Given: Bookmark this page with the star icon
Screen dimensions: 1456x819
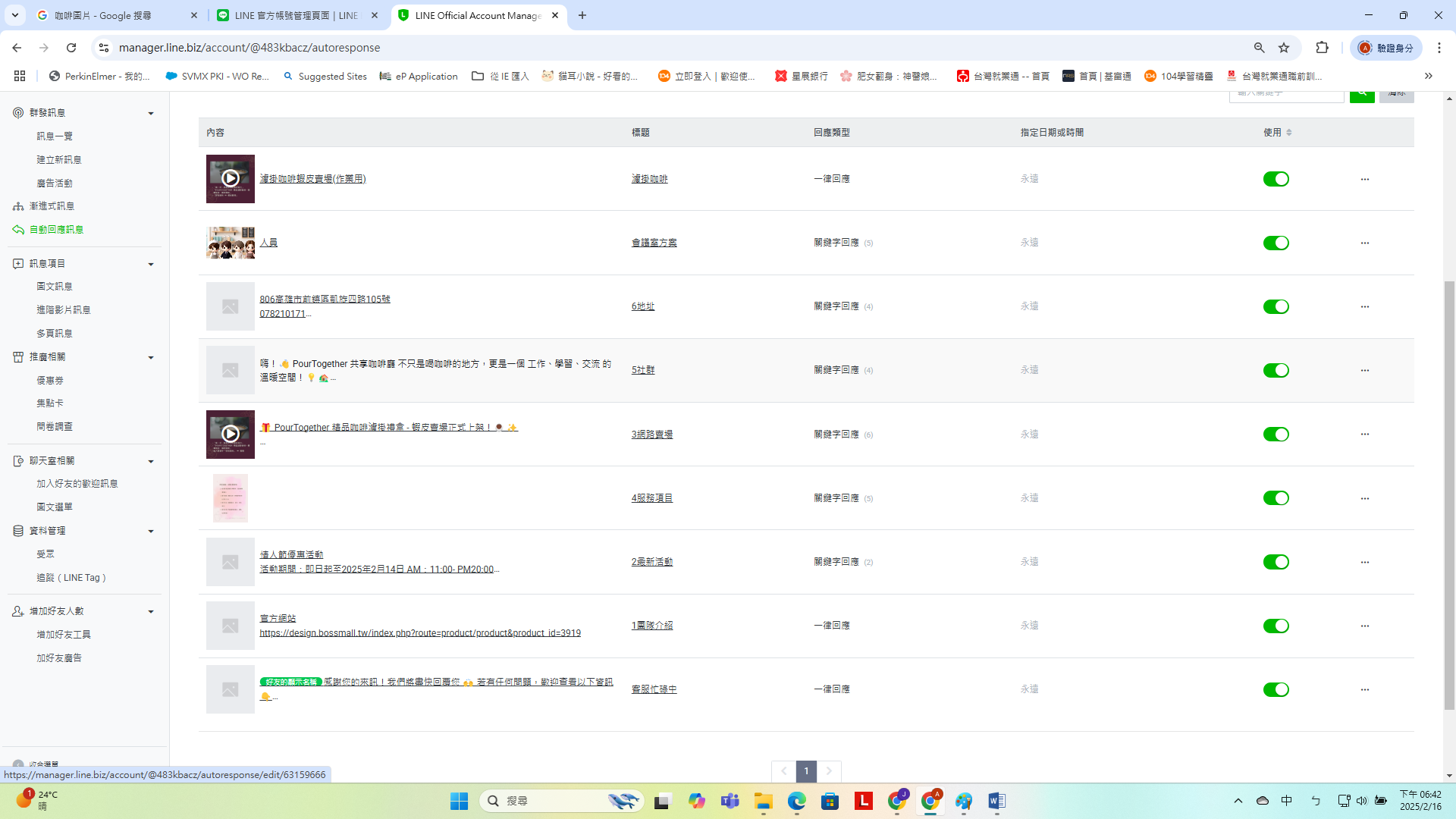Looking at the screenshot, I should coord(1284,48).
